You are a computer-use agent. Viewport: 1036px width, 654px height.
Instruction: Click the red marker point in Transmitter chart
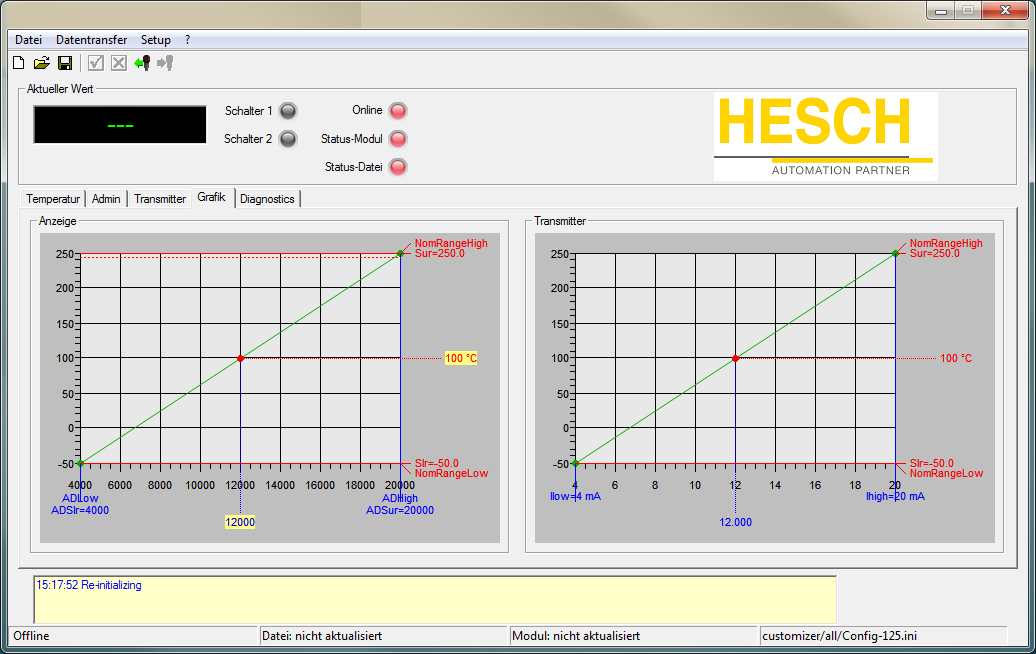(x=735, y=358)
